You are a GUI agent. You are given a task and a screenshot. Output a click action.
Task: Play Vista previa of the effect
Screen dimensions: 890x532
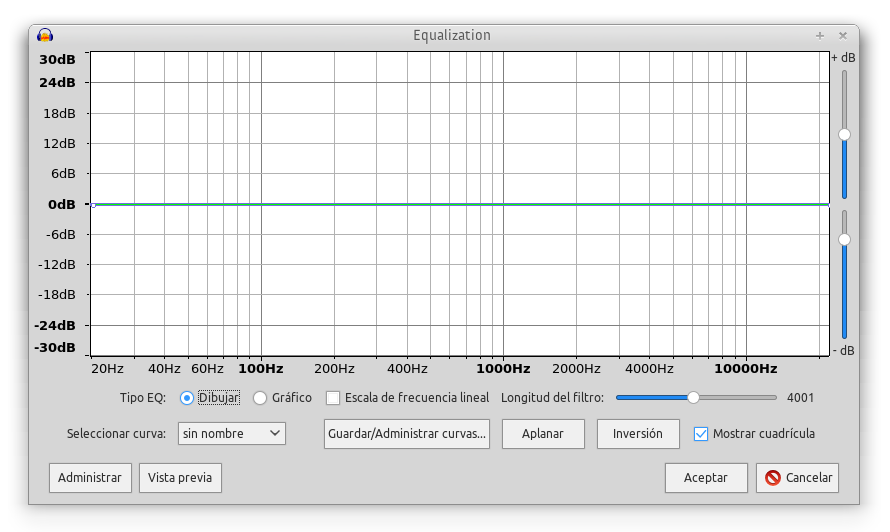[180, 478]
